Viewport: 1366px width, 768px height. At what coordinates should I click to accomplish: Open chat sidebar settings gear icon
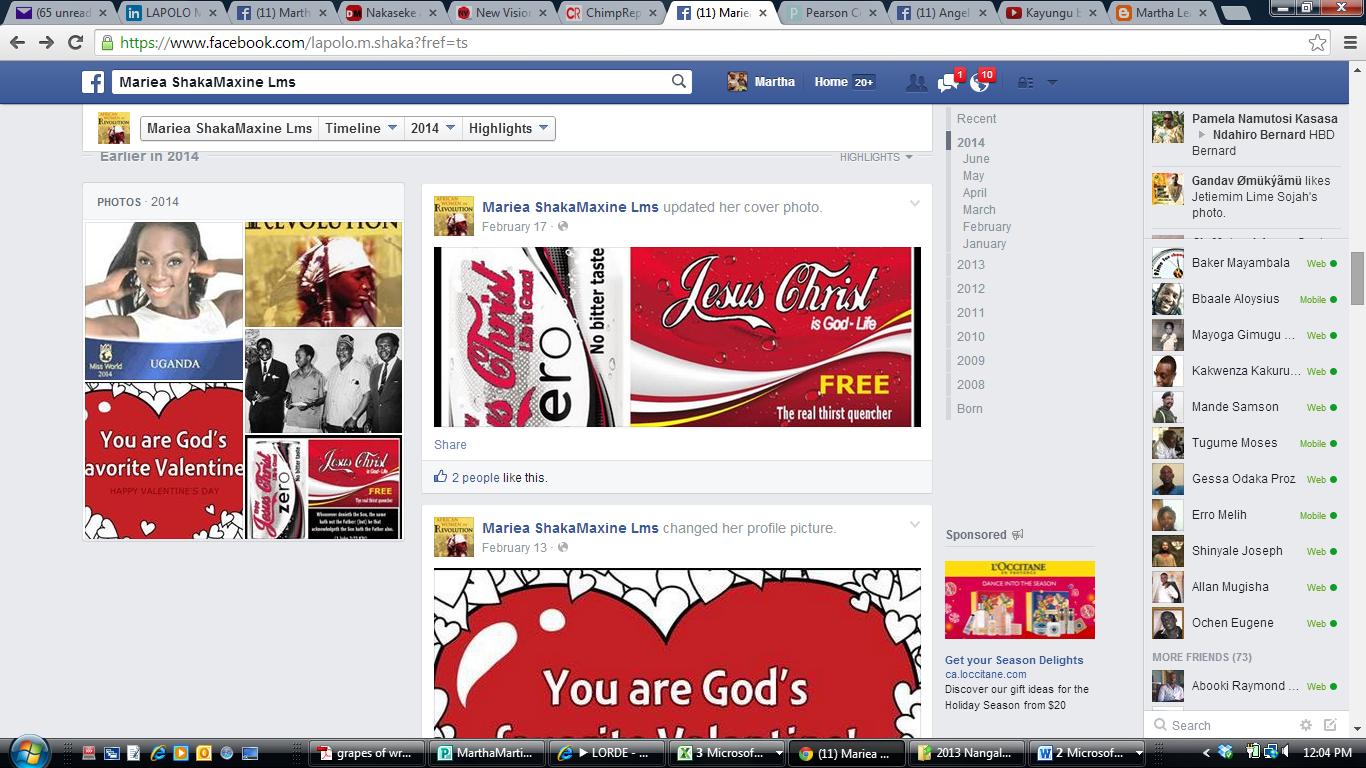click(x=1306, y=725)
